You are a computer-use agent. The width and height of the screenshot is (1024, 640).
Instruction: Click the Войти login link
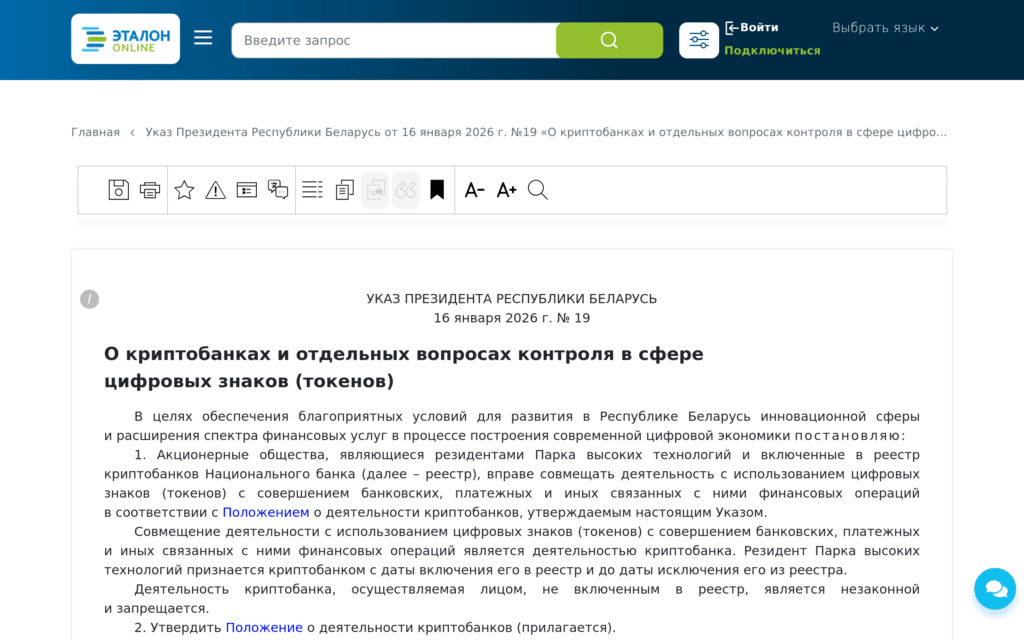(x=752, y=27)
